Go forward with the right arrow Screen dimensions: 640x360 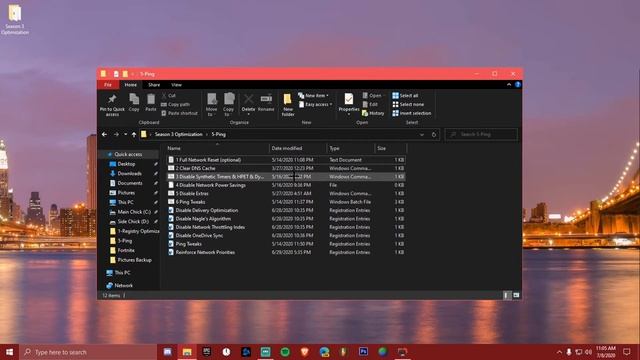point(116,134)
